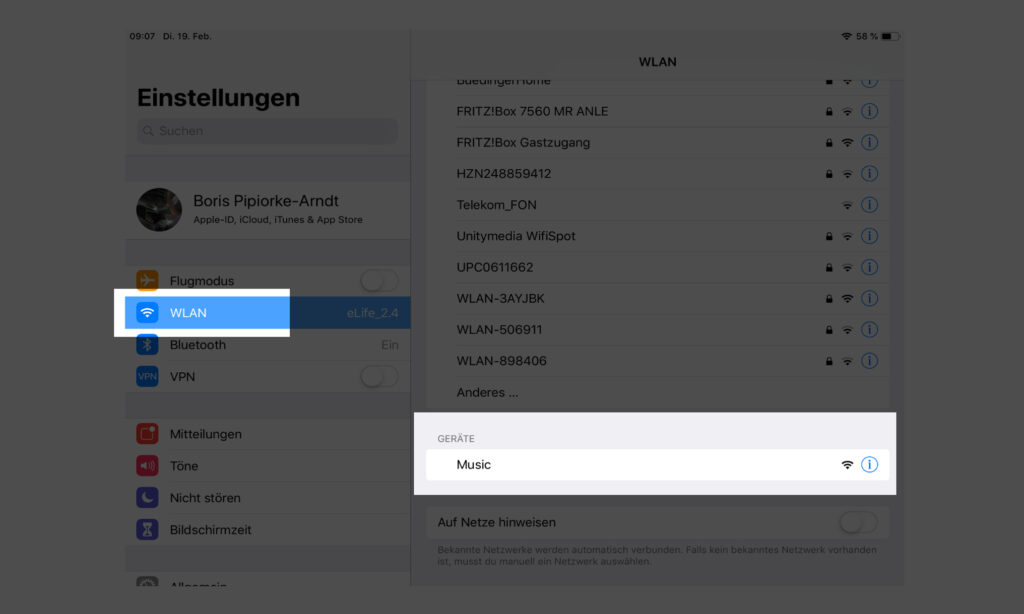The image size is (1024, 614).
Task: Toggle the VPN switch
Action: click(x=379, y=376)
